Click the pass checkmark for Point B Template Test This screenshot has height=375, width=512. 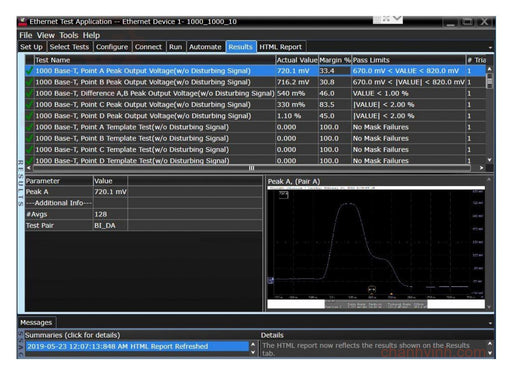click(x=30, y=138)
